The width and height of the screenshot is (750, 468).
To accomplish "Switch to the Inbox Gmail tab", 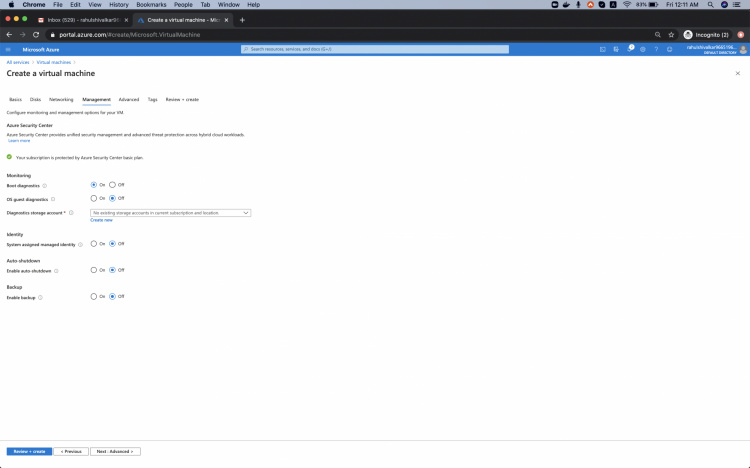I will [83, 20].
